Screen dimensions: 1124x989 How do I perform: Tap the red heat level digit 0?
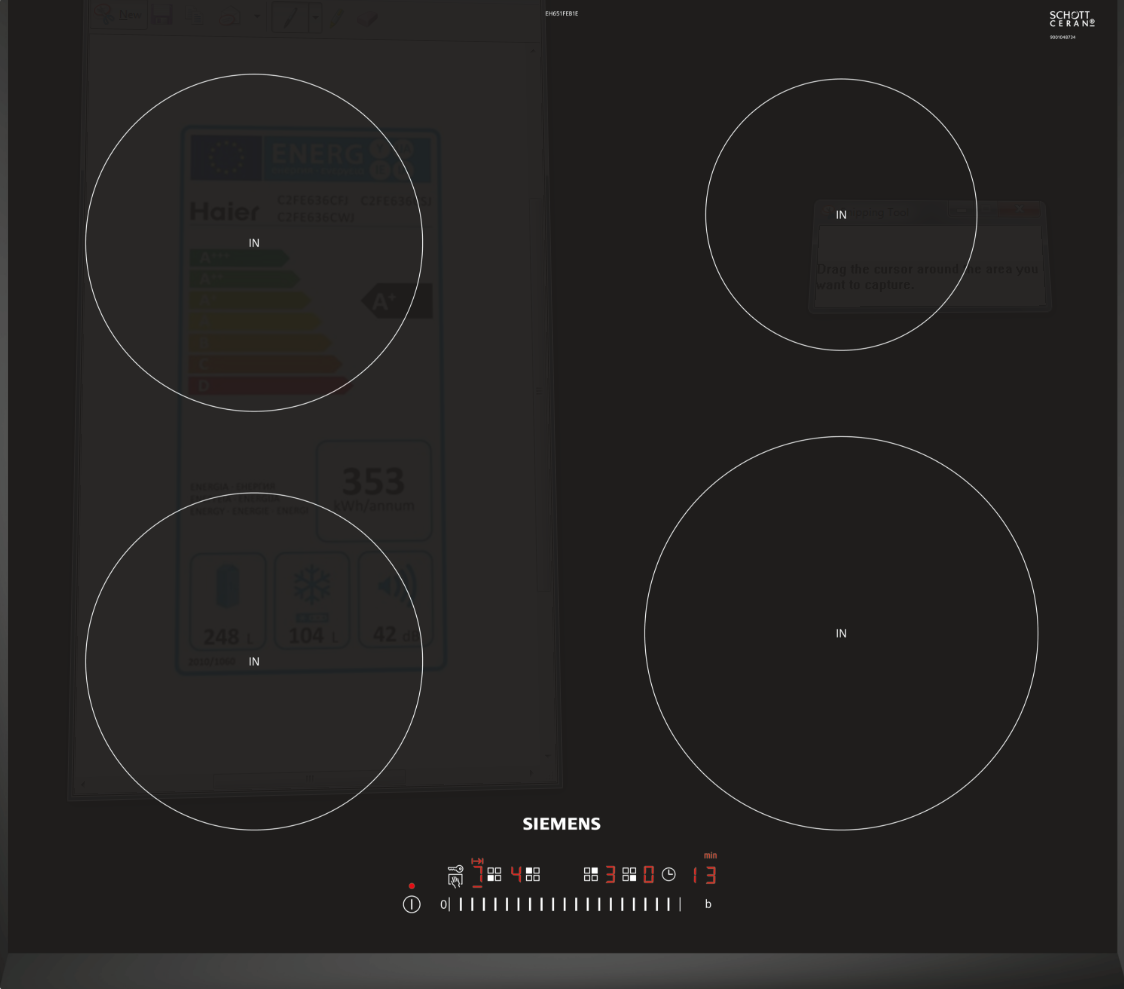[649, 874]
